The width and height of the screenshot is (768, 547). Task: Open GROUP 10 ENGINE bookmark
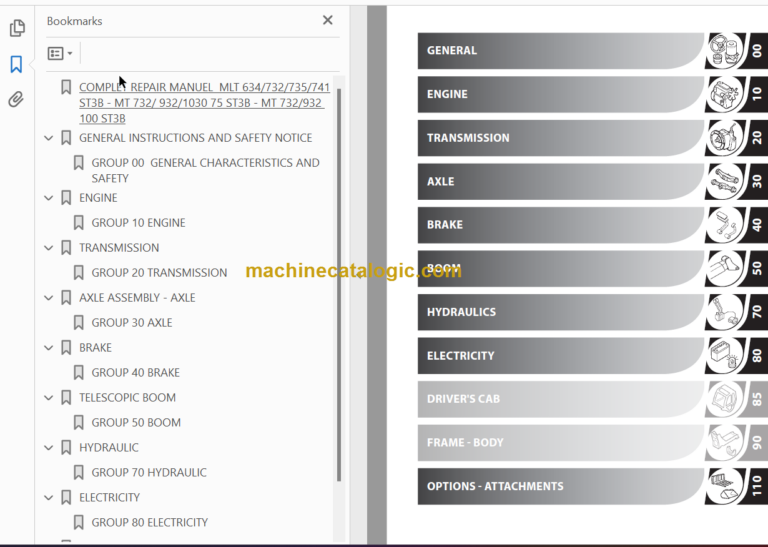pos(138,222)
